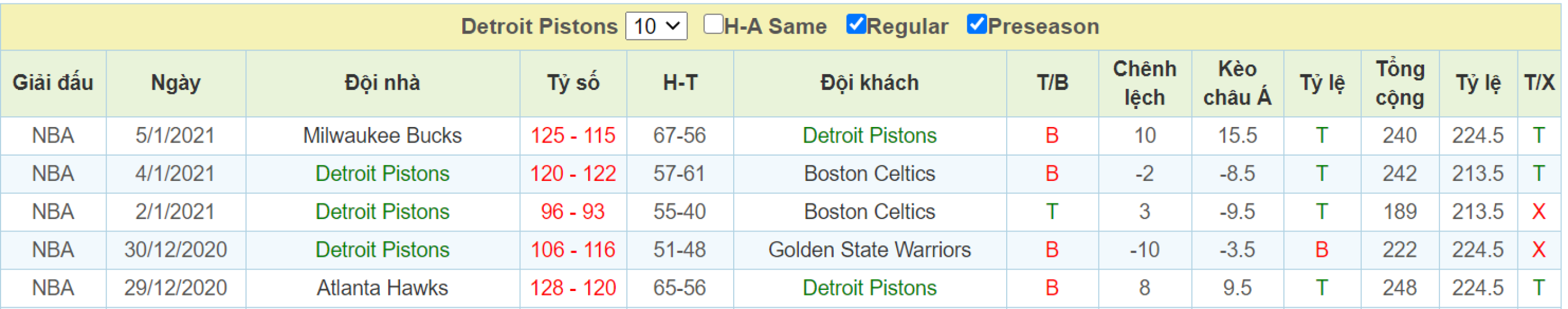Viewport: 1568px width, 309px height.
Task: Click the Kèo châu Á column header
Action: coord(1237,83)
